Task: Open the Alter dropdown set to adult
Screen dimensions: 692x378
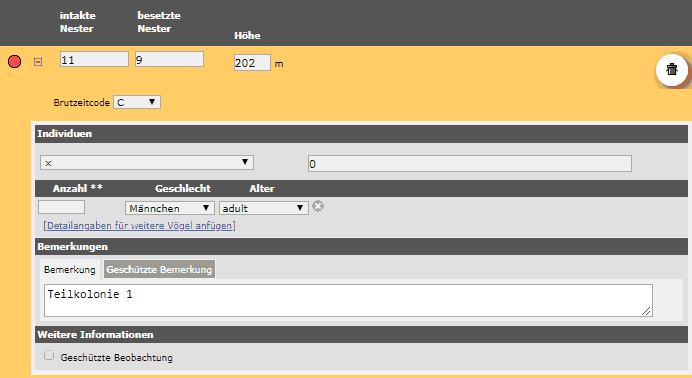Action: point(263,208)
